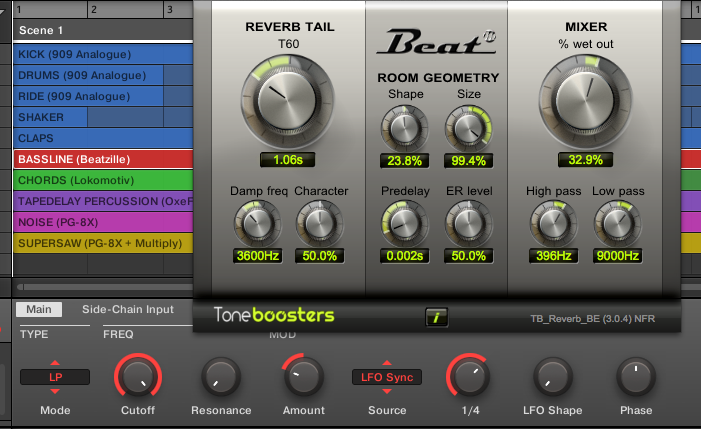Switch to the Side-Chain Input tab
This screenshot has height=429, width=701.
pos(127,310)
